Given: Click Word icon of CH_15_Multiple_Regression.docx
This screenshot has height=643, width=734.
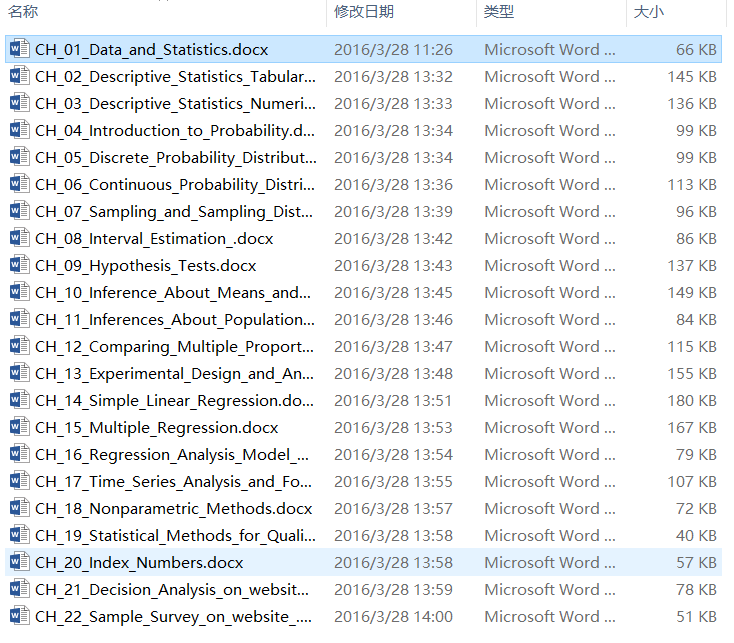Looking at the screenshot, I should (x=20, y=427).
